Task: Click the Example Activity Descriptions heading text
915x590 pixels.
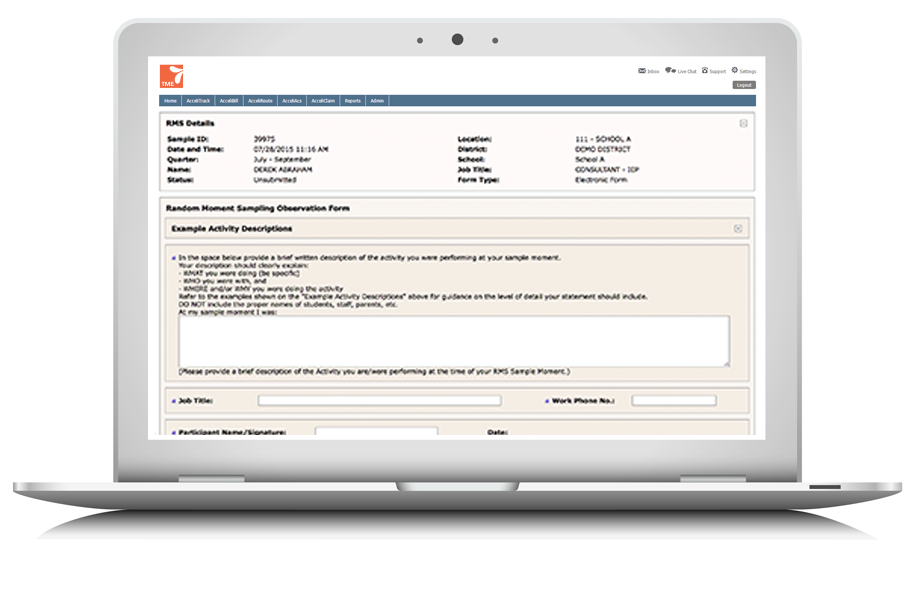Action: pos(232,229)
